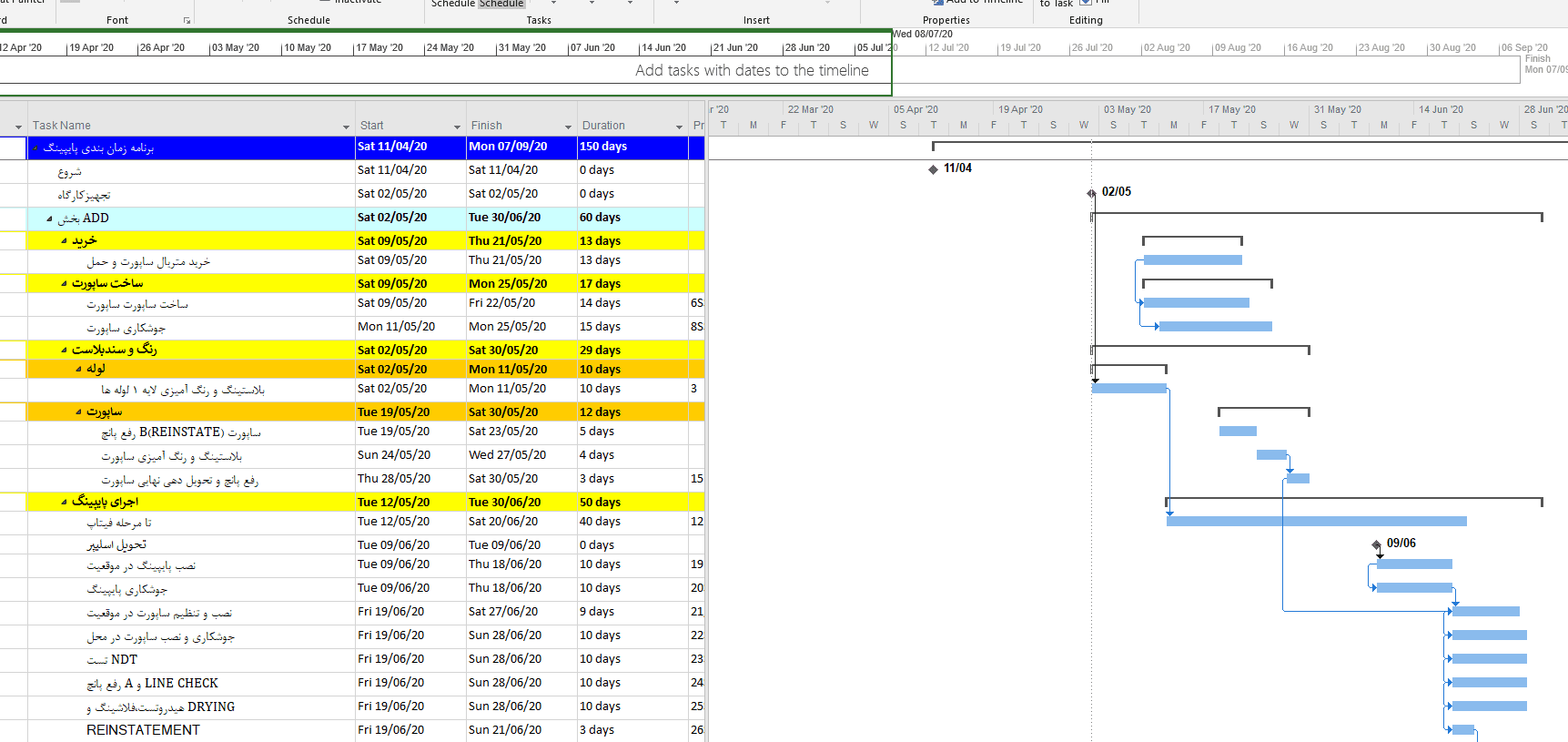1568x742 pixels.
Task: Click the '60 days' duration cell
Action: pos(632,218)
